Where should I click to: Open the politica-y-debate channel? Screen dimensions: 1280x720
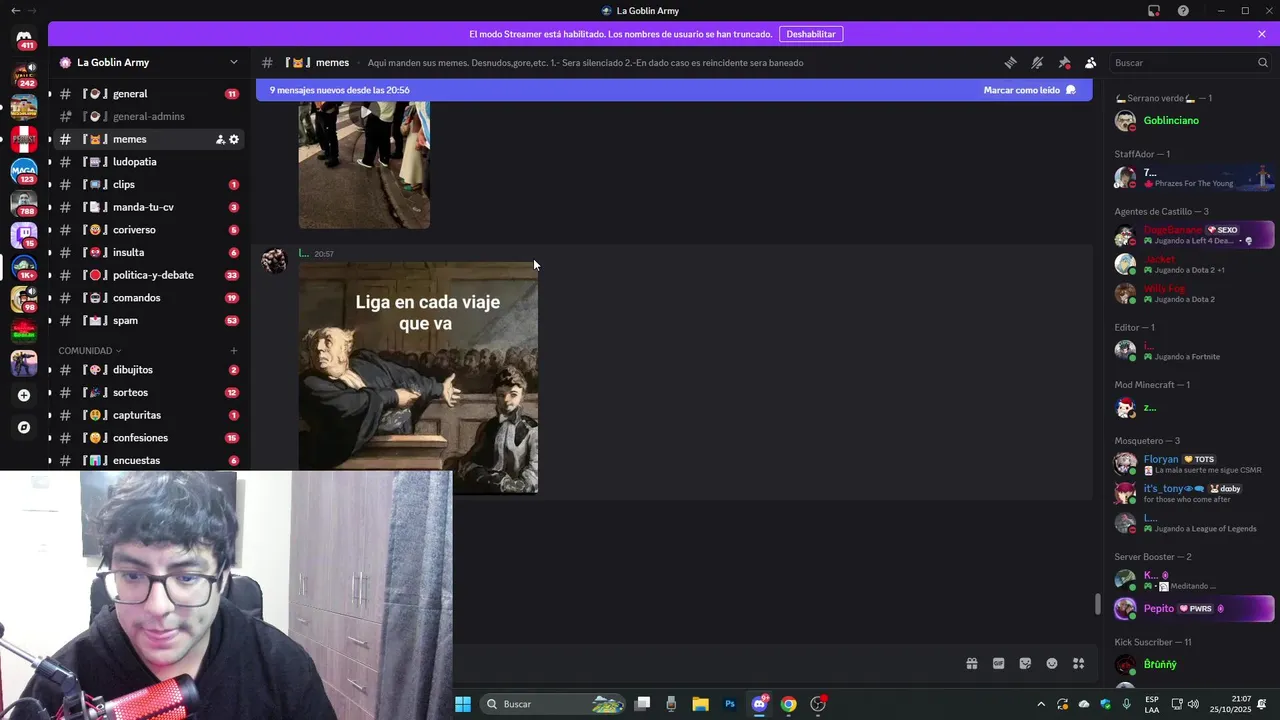pyautogui.click(x=148, y=275)
